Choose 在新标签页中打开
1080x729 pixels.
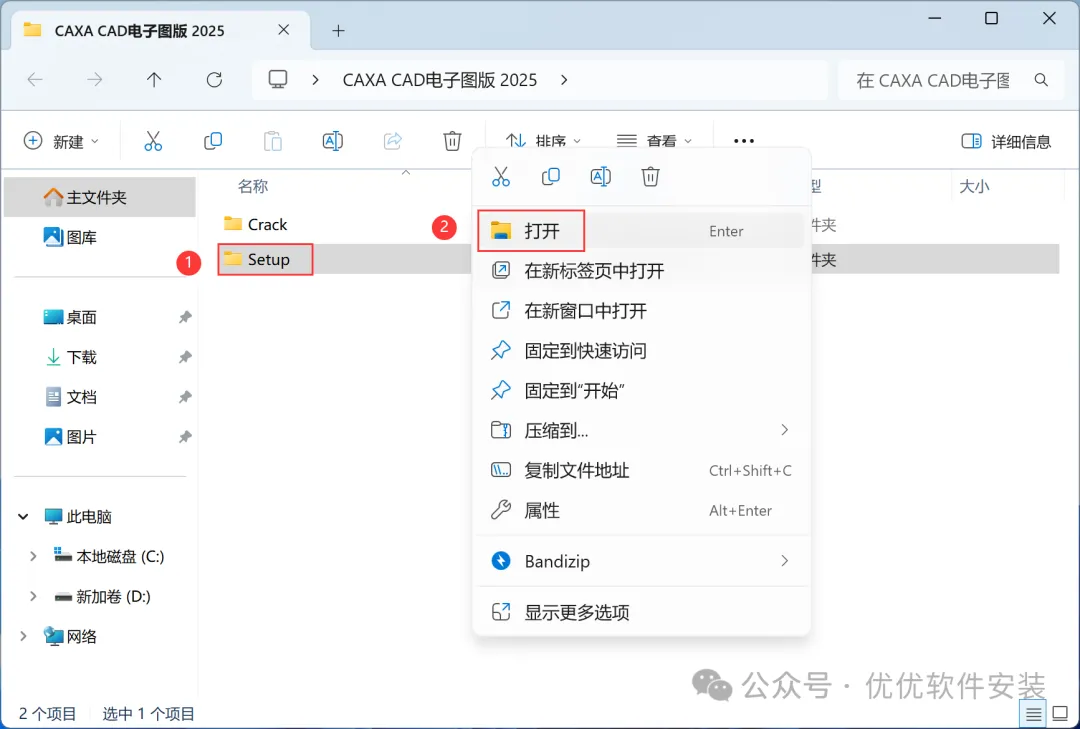(641, 271)
